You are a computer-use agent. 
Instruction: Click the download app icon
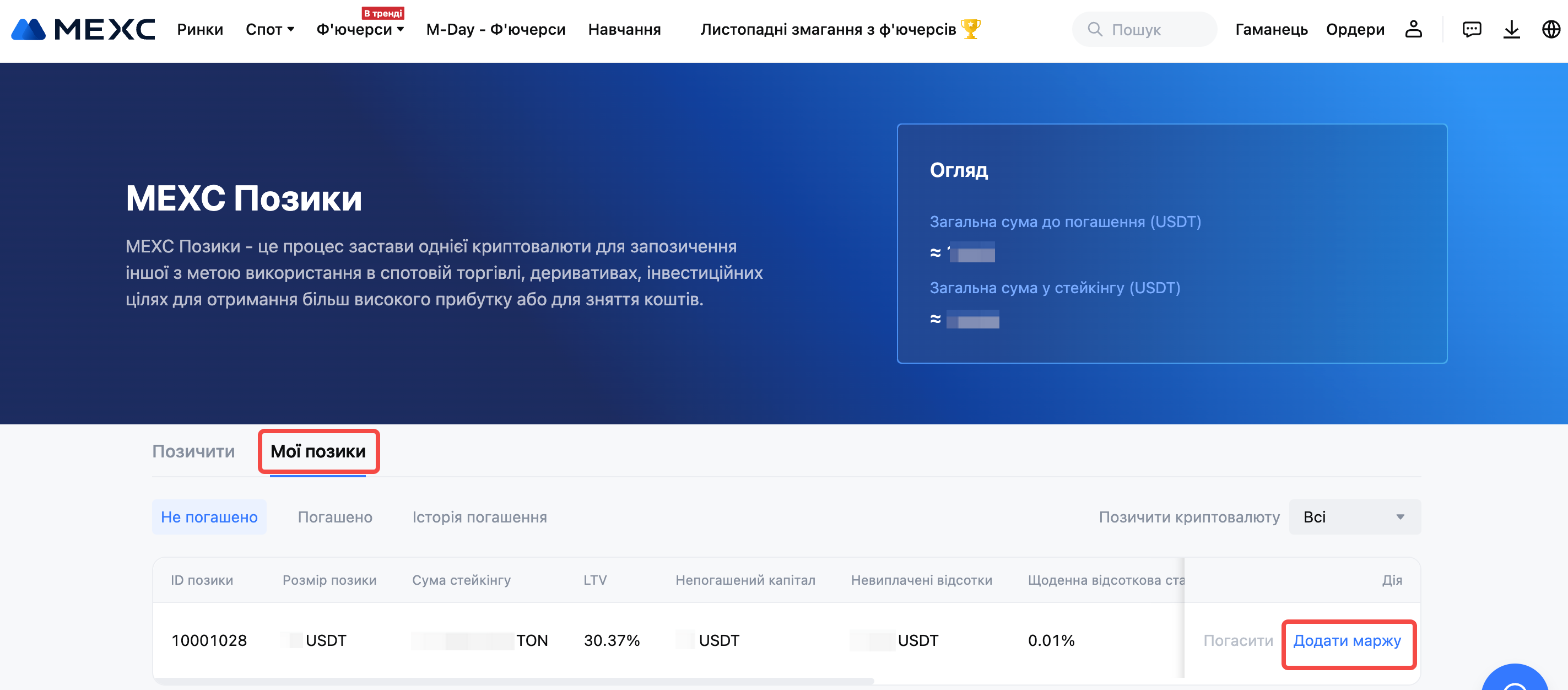(1511, 29)
